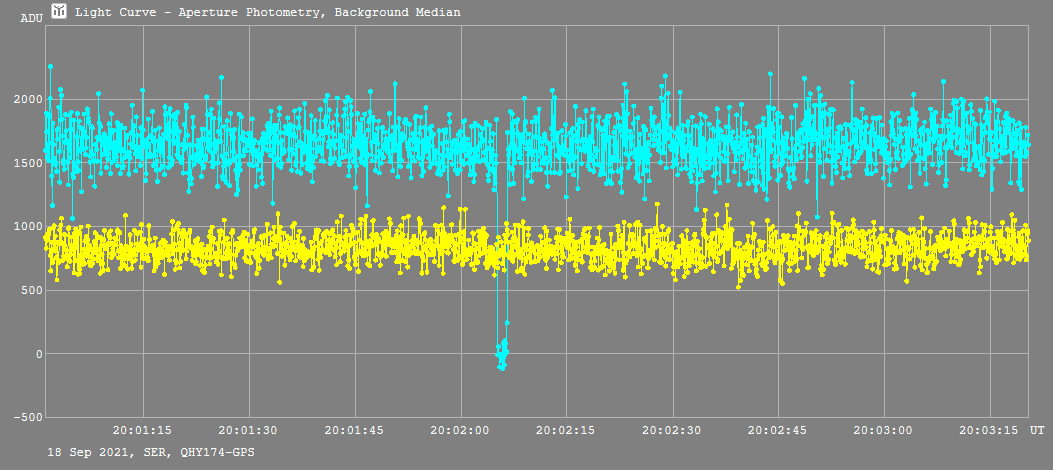Click the light curve icon in title

tap(59, 11)
